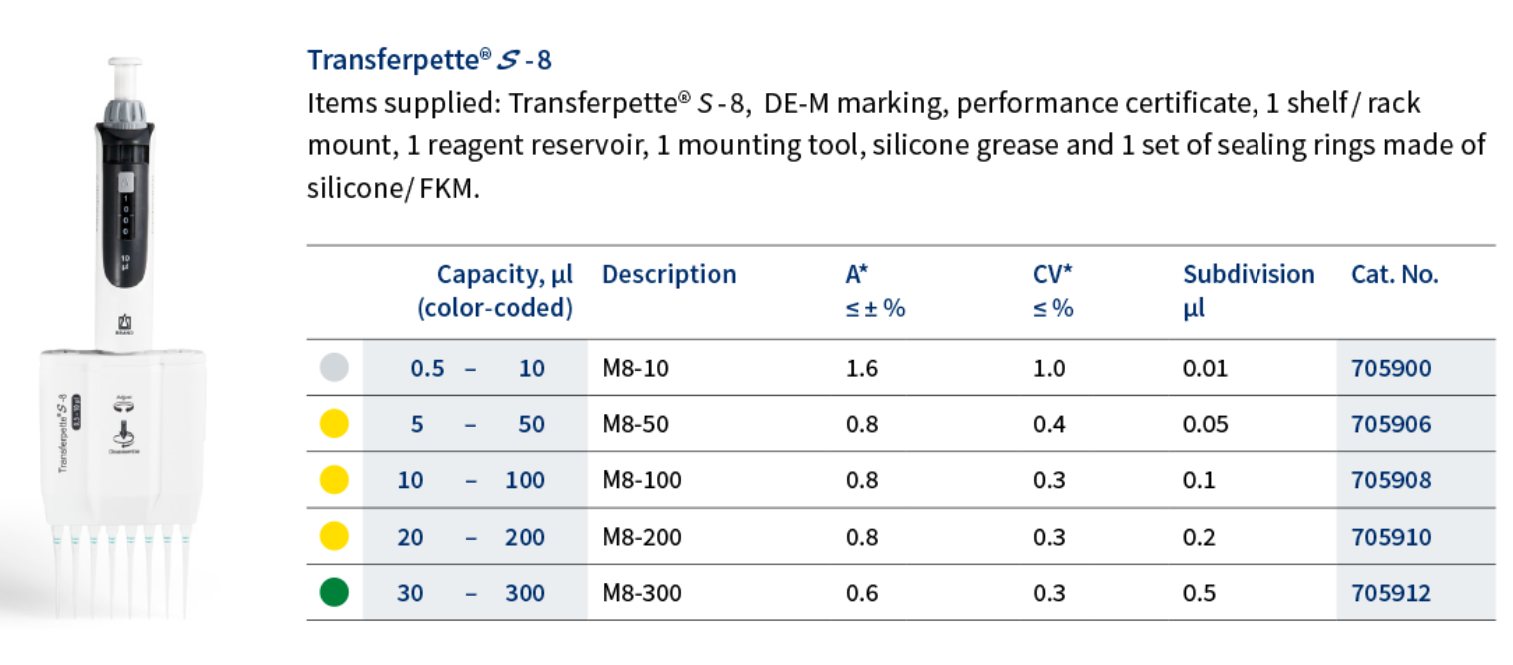Screen dimensions: 1513x665
Task: Click the Description column header
Action: click(669, 275)
